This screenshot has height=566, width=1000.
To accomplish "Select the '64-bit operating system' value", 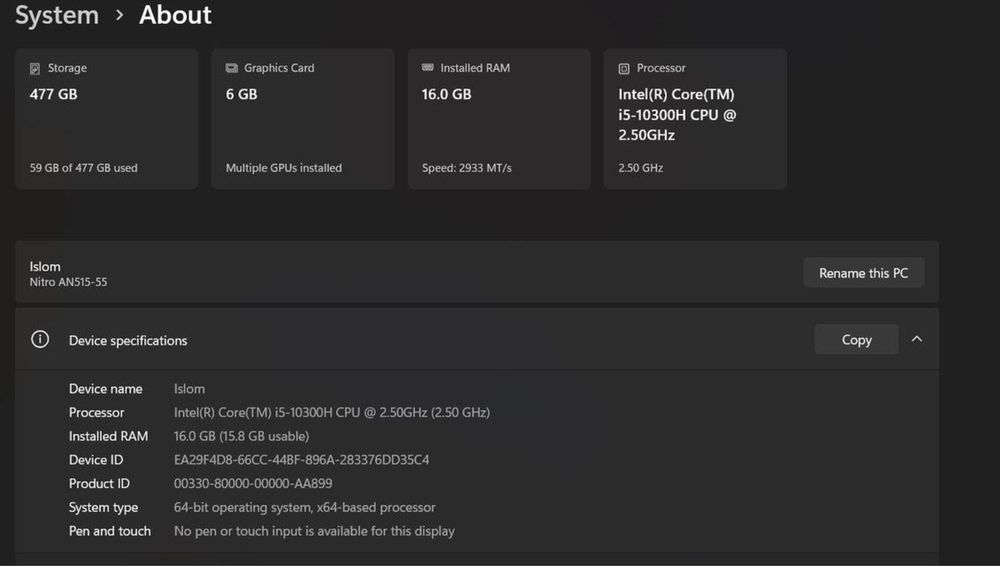I will coord(304,507).
